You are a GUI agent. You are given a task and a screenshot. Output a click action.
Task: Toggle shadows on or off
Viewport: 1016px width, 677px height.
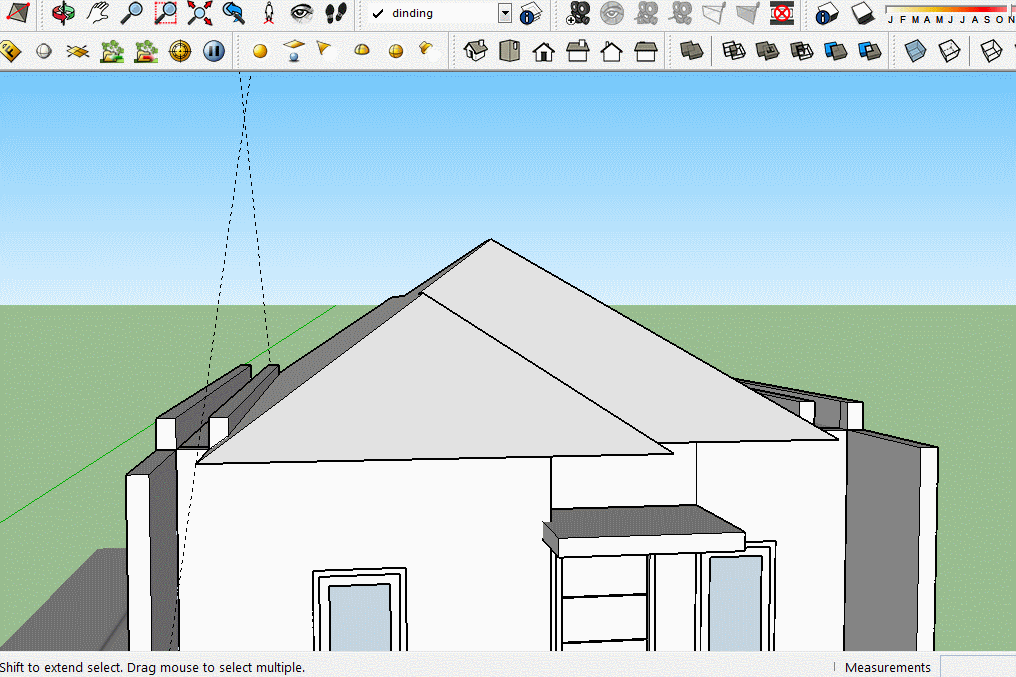(x=862, y=13)
